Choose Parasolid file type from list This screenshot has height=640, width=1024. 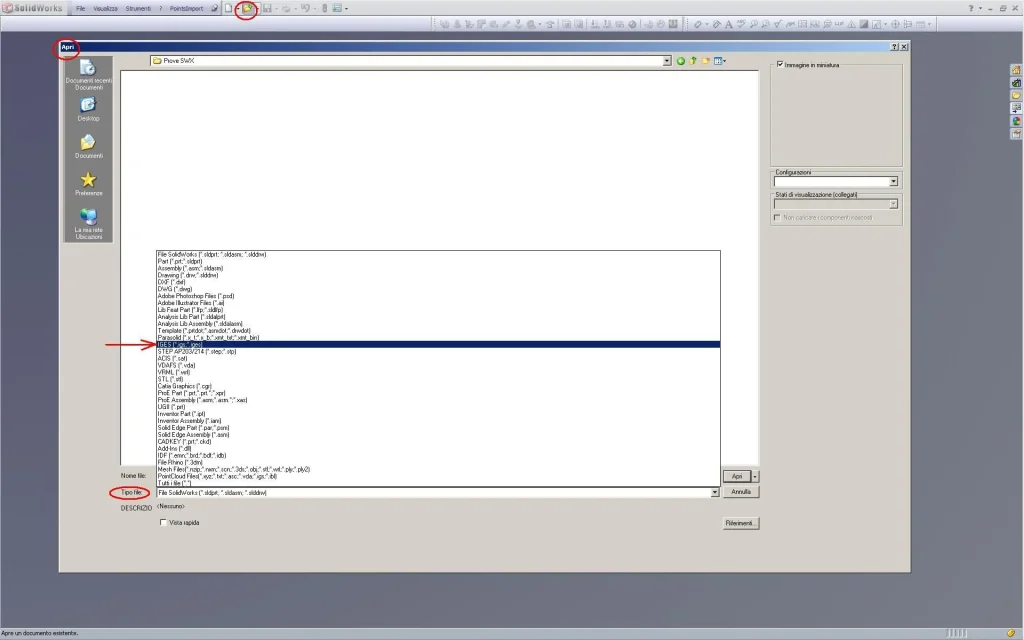point(438,338)
